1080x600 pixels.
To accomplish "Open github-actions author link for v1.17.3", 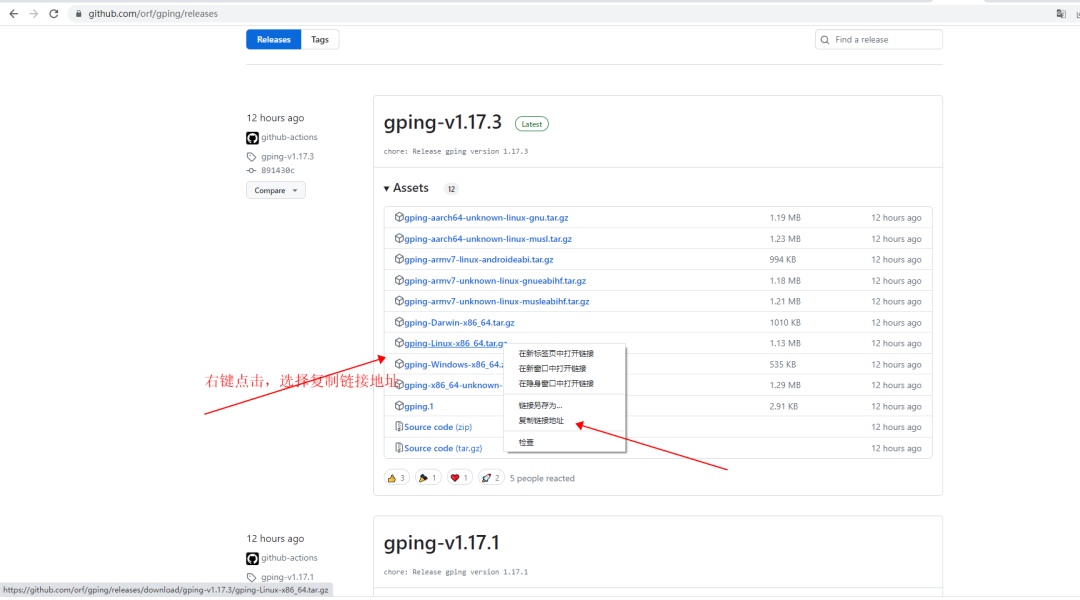I will [x=289, y=137].
